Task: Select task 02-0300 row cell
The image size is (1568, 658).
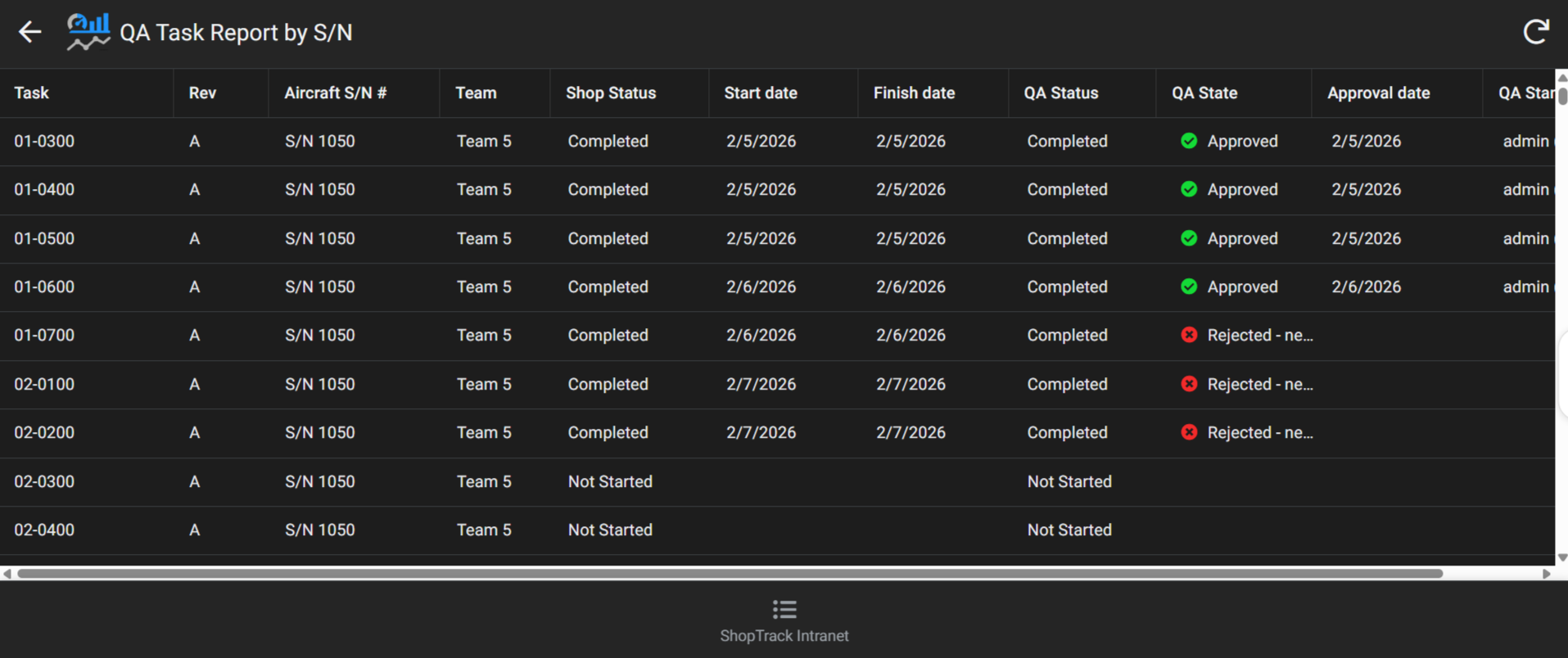Action: 44,481
